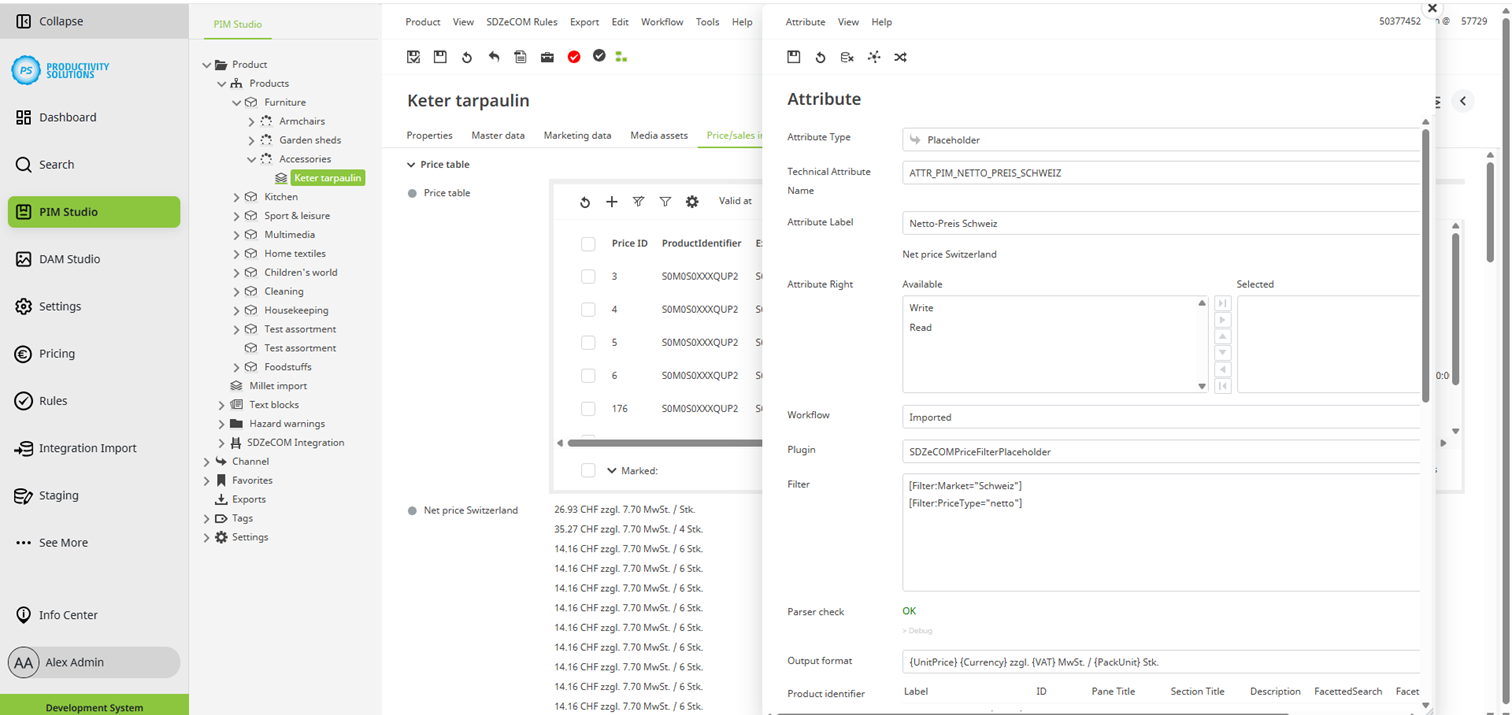Viewport: 1512px width, 715px height.
Task: Open the Workflow menu
Action: (662, 21)
